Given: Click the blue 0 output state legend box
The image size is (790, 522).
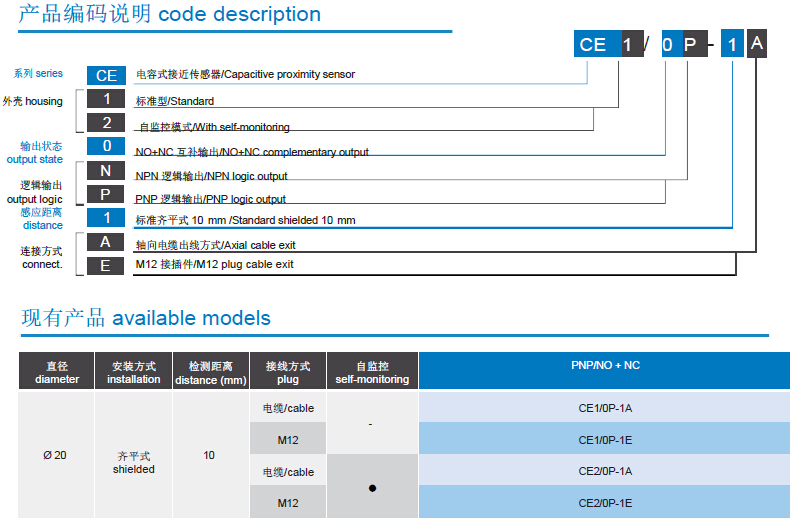Looking at the screenshot, I should (x=106, y=147).
